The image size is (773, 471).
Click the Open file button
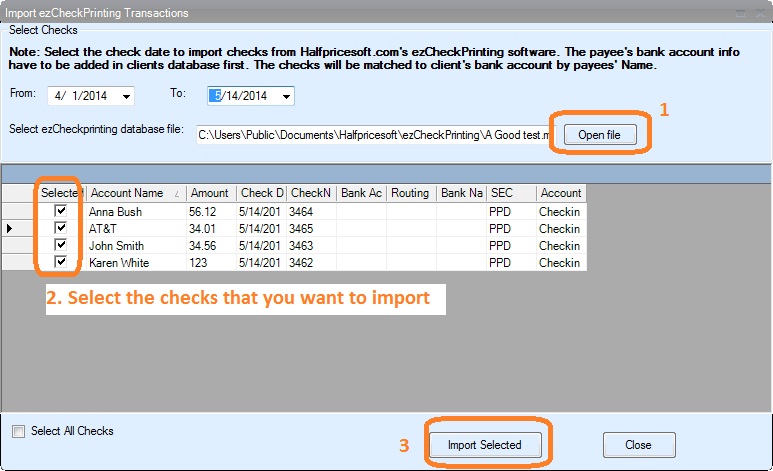[x=599, y=135]
